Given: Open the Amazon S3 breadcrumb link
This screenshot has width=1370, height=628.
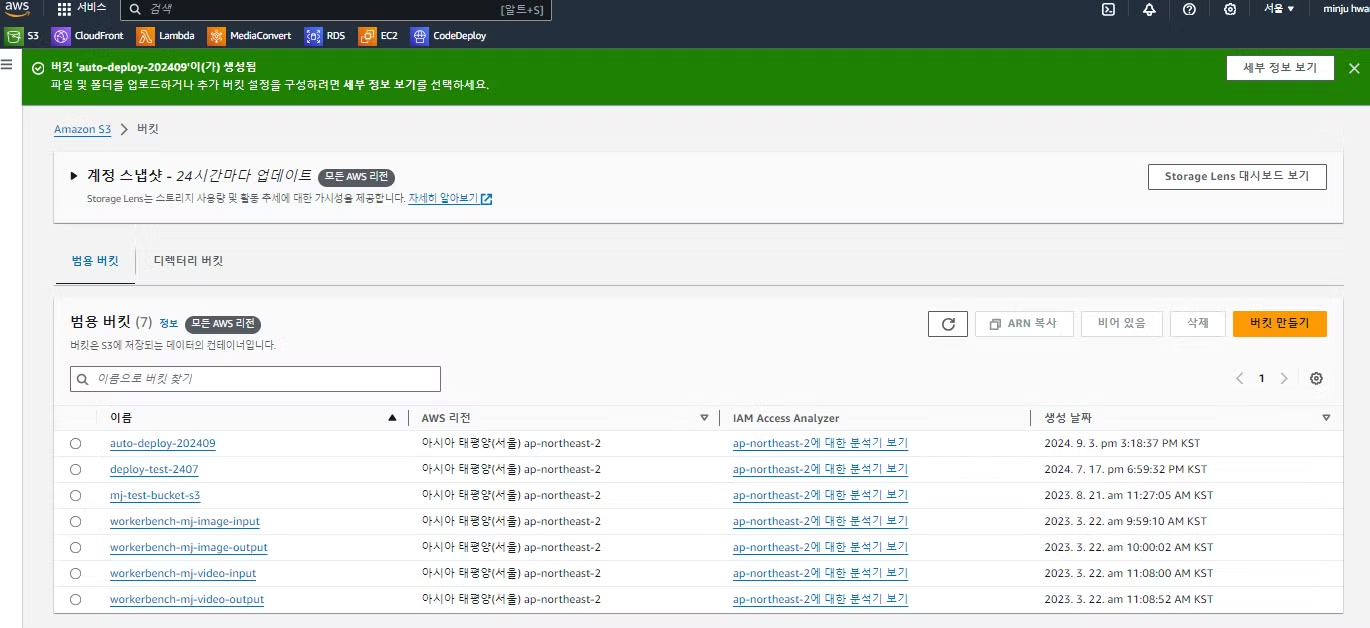Looking at the screenshot, I should [x=82, y=129].
